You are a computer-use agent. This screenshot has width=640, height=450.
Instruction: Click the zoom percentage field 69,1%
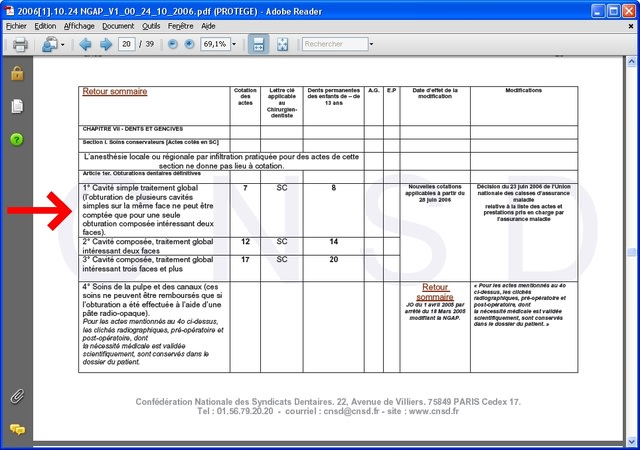[215, 44]
